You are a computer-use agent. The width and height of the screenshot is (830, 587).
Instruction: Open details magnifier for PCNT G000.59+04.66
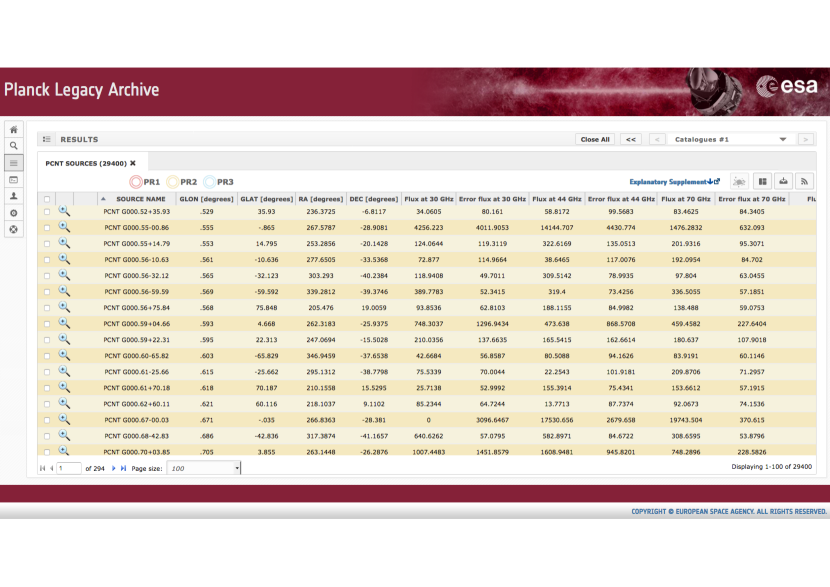(64, 323)
